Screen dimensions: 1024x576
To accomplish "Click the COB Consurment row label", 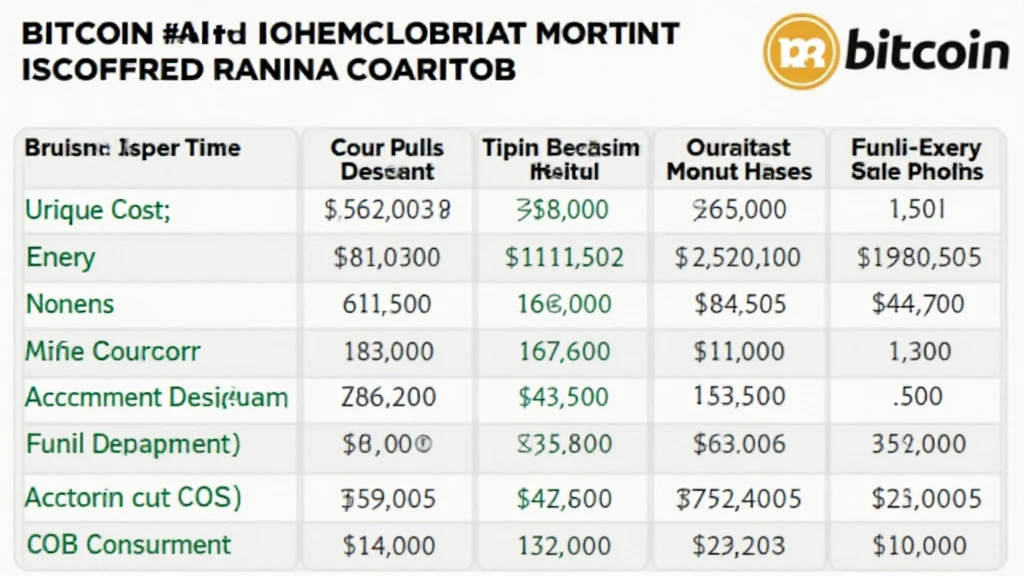I will 129,545.
